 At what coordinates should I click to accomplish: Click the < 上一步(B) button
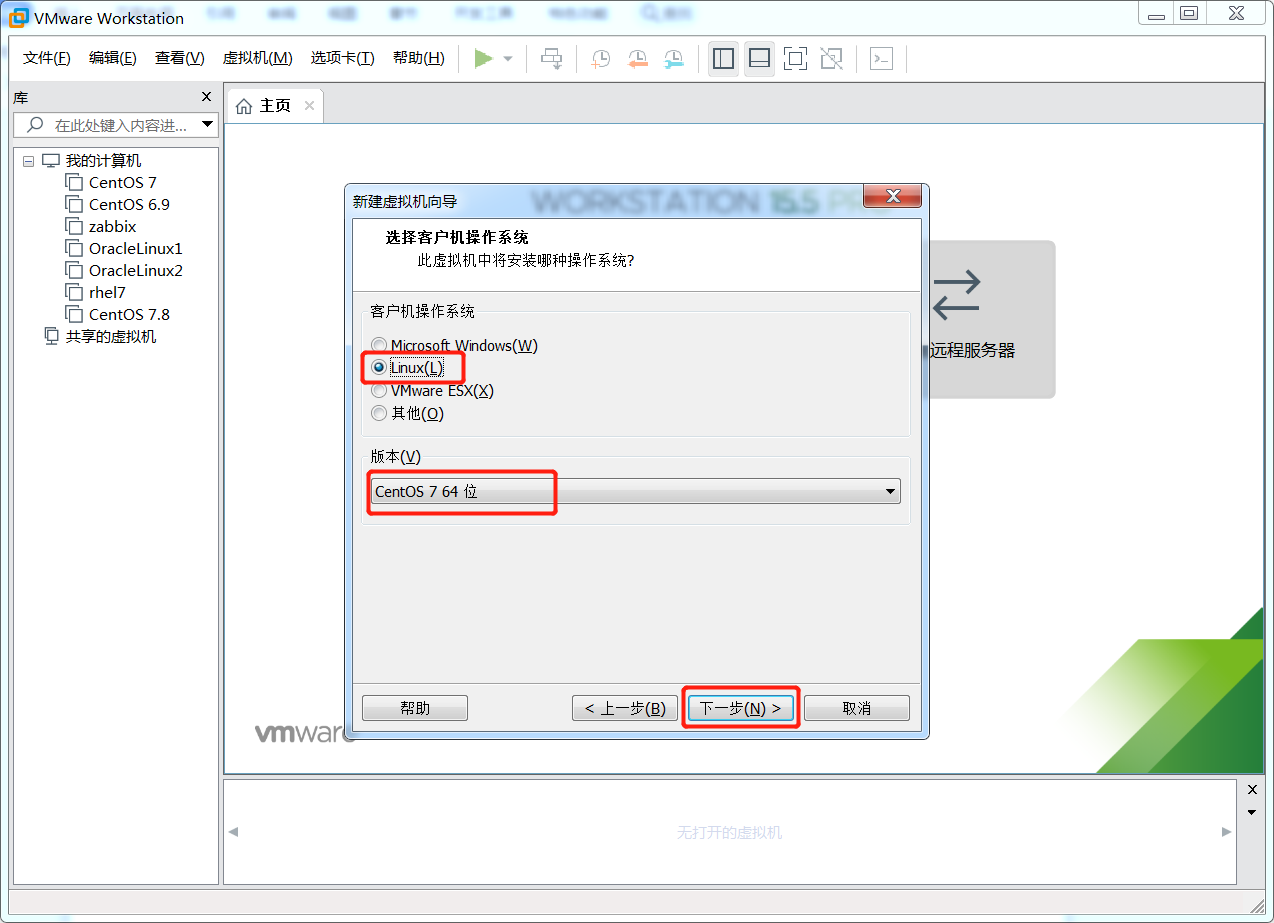(625, 708)
